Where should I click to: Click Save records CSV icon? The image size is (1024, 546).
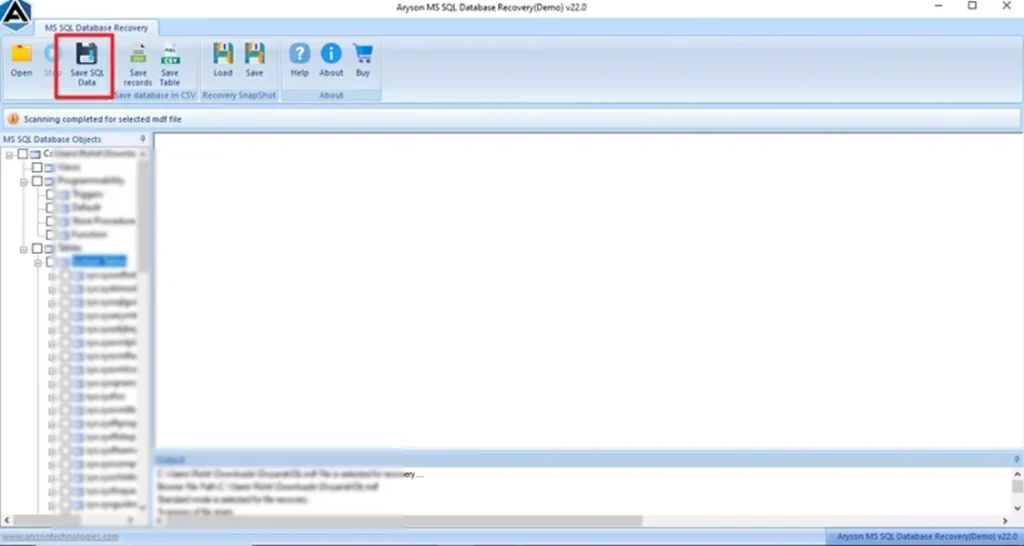[x=138, y=65]
